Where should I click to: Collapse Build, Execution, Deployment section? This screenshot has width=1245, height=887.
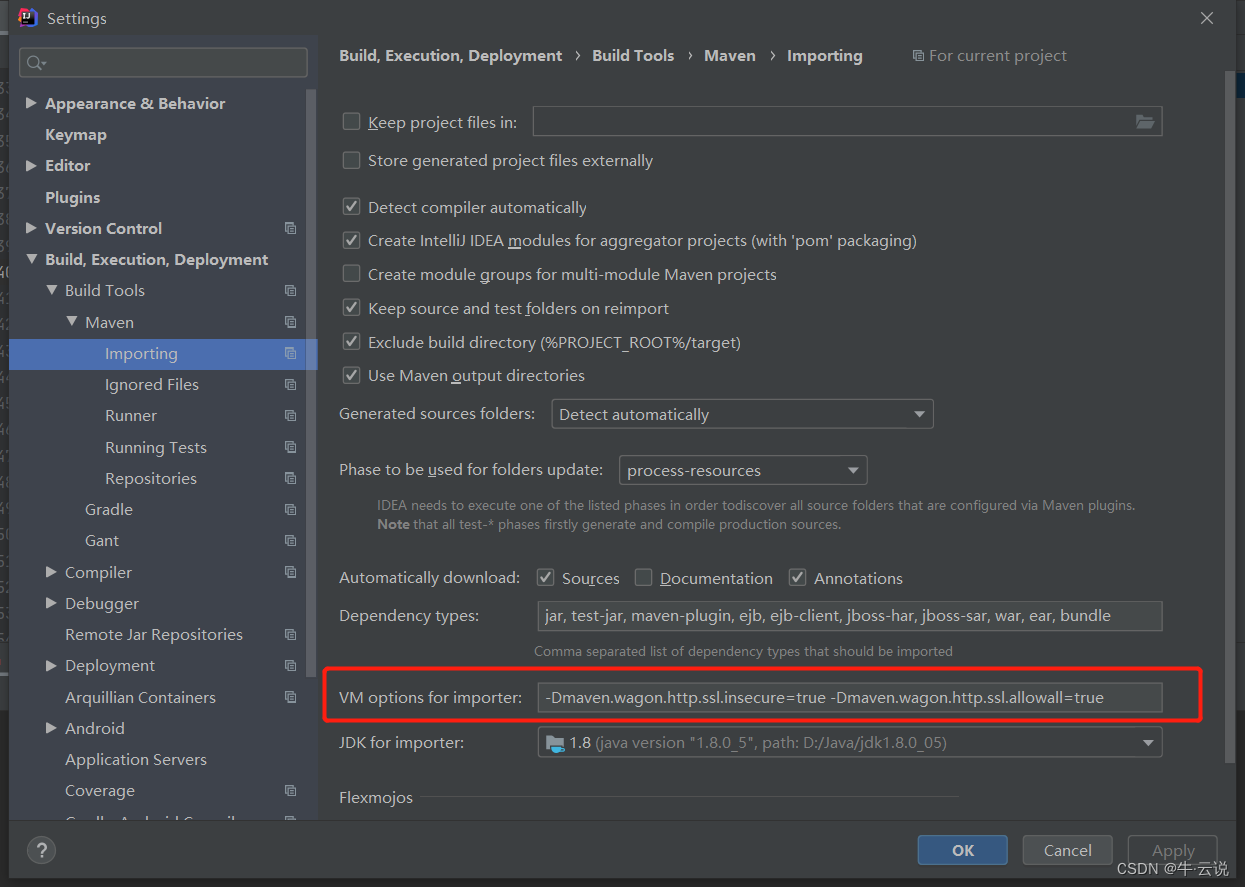tap(31, 260)
